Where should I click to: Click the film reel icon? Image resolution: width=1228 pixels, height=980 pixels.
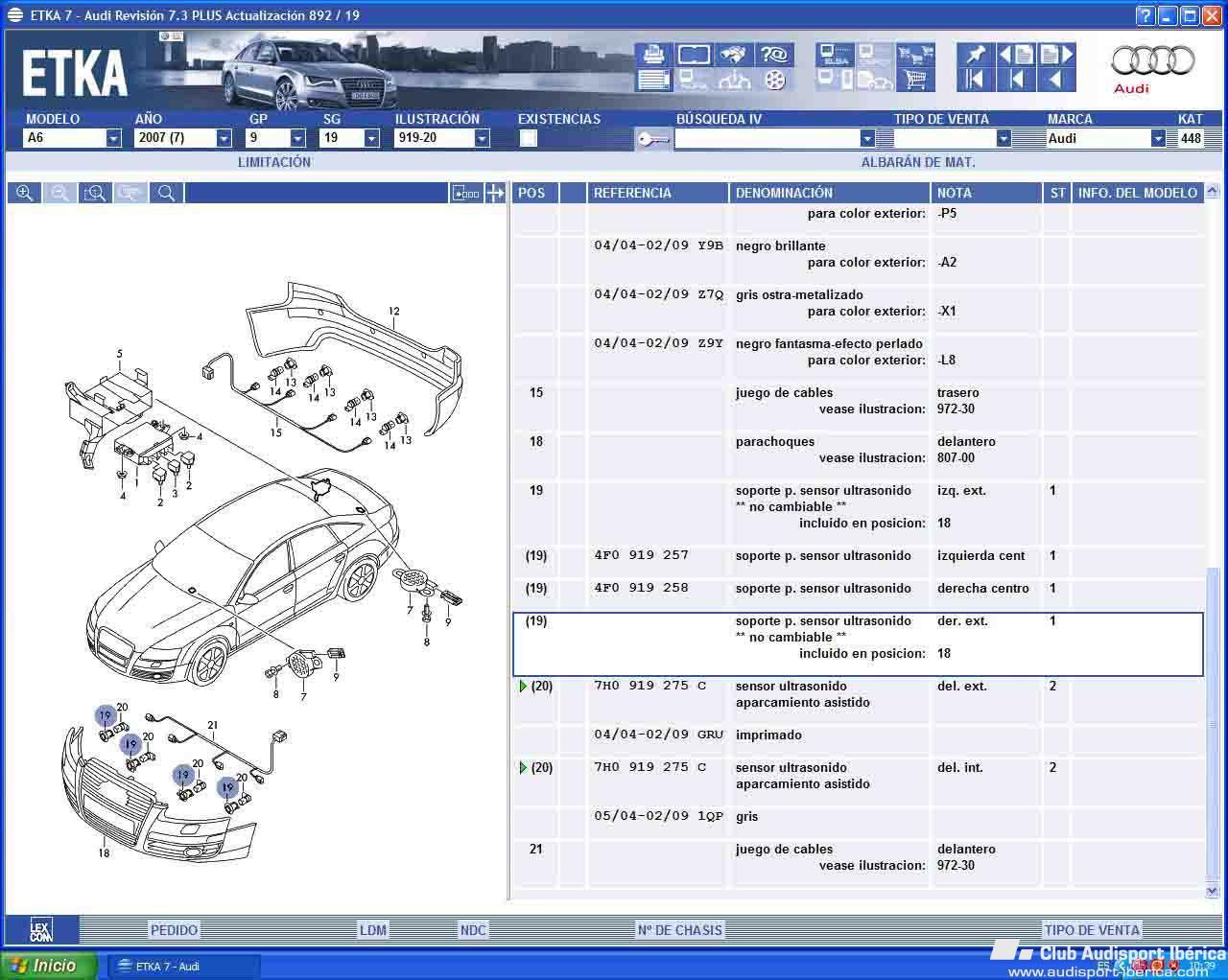[x=773, y=80]
